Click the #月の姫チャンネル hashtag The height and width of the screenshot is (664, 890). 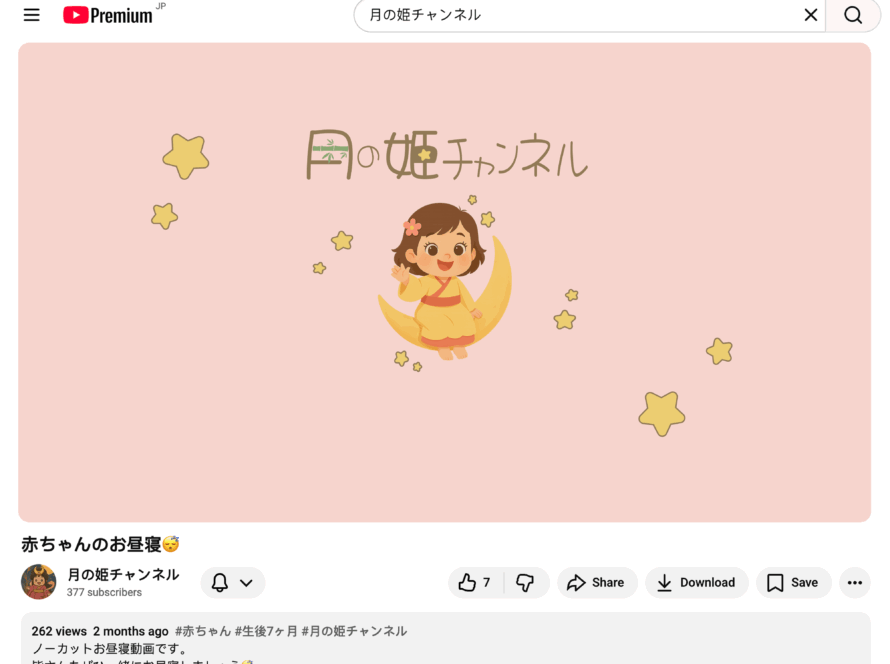[354, 631]
